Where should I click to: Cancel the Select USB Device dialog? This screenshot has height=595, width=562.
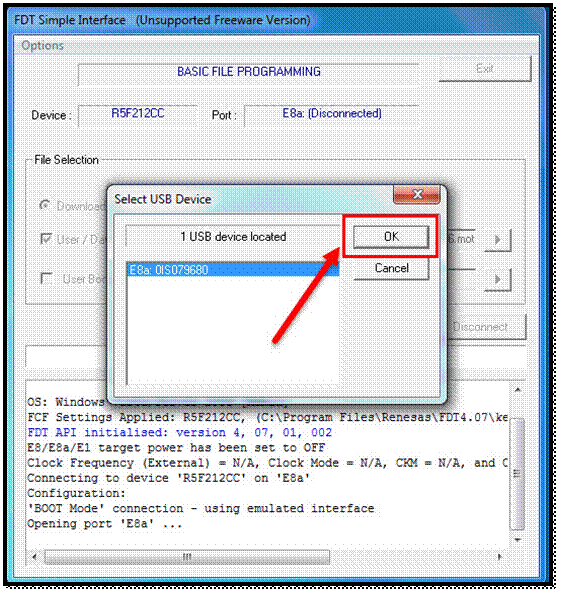click(391, 269)
